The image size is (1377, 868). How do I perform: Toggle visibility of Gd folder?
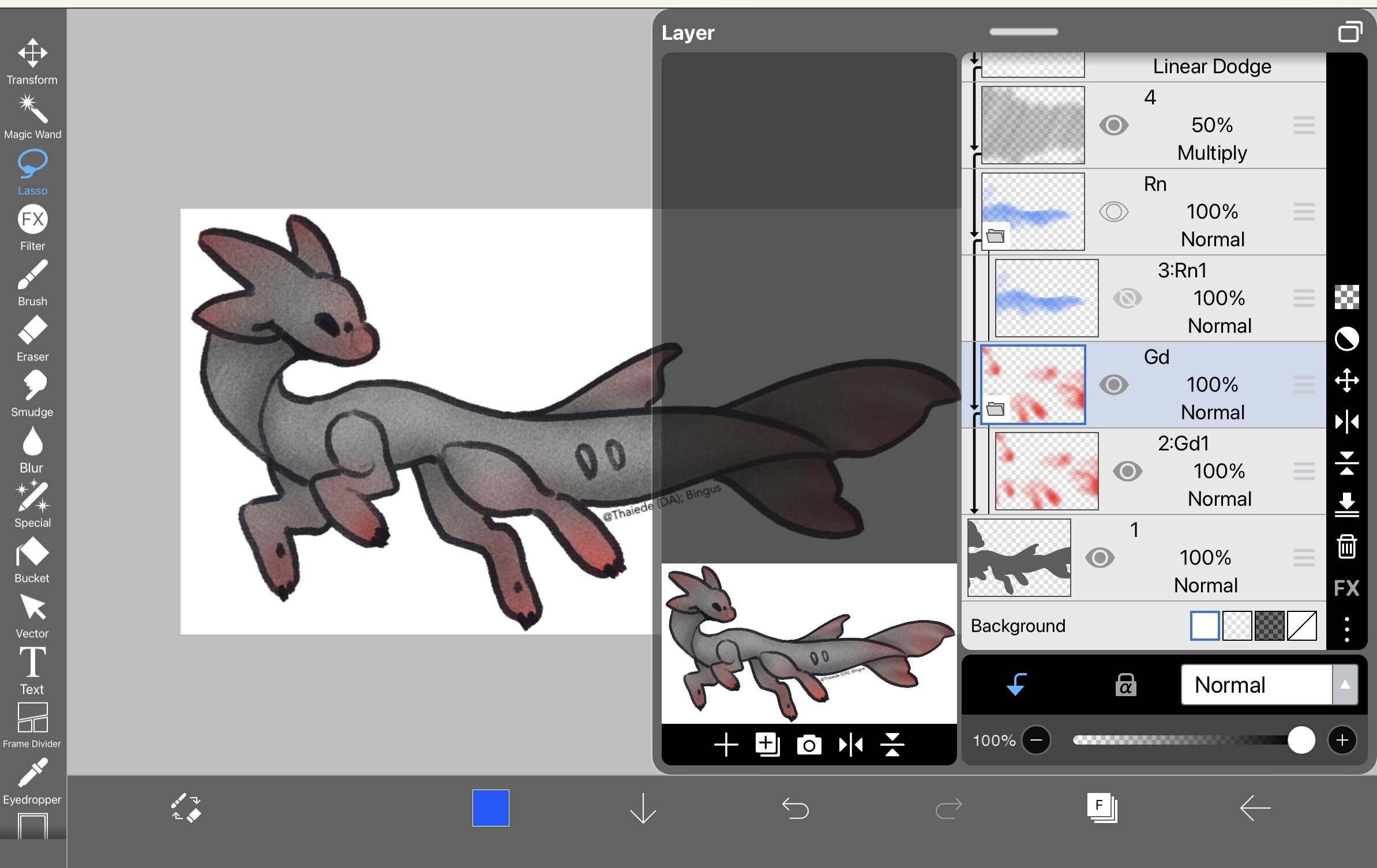pyautogui.click(x=1113, y=385)
